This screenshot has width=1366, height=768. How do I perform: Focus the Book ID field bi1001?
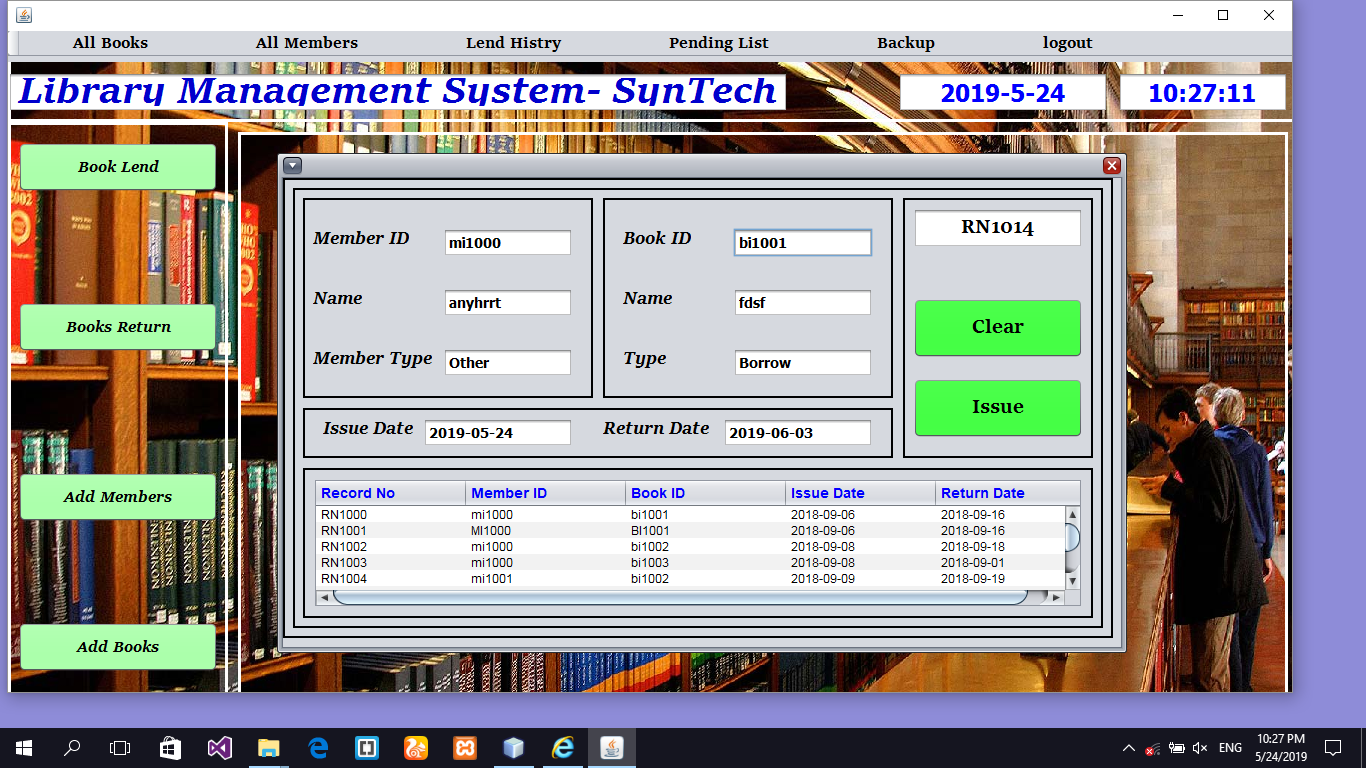pyautogui.click(x=803, y=243)
